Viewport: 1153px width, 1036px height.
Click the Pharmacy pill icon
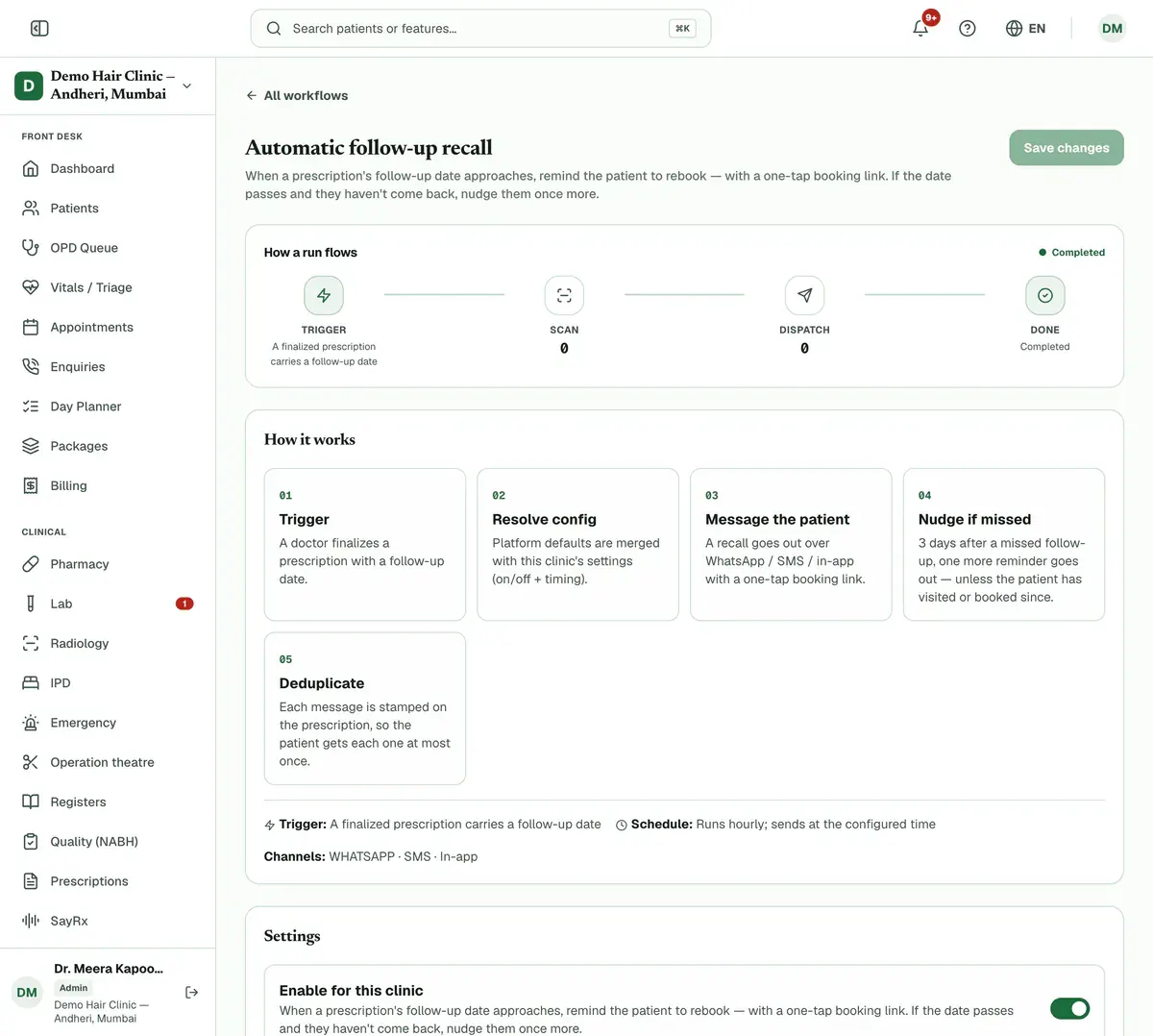[31, 564]
